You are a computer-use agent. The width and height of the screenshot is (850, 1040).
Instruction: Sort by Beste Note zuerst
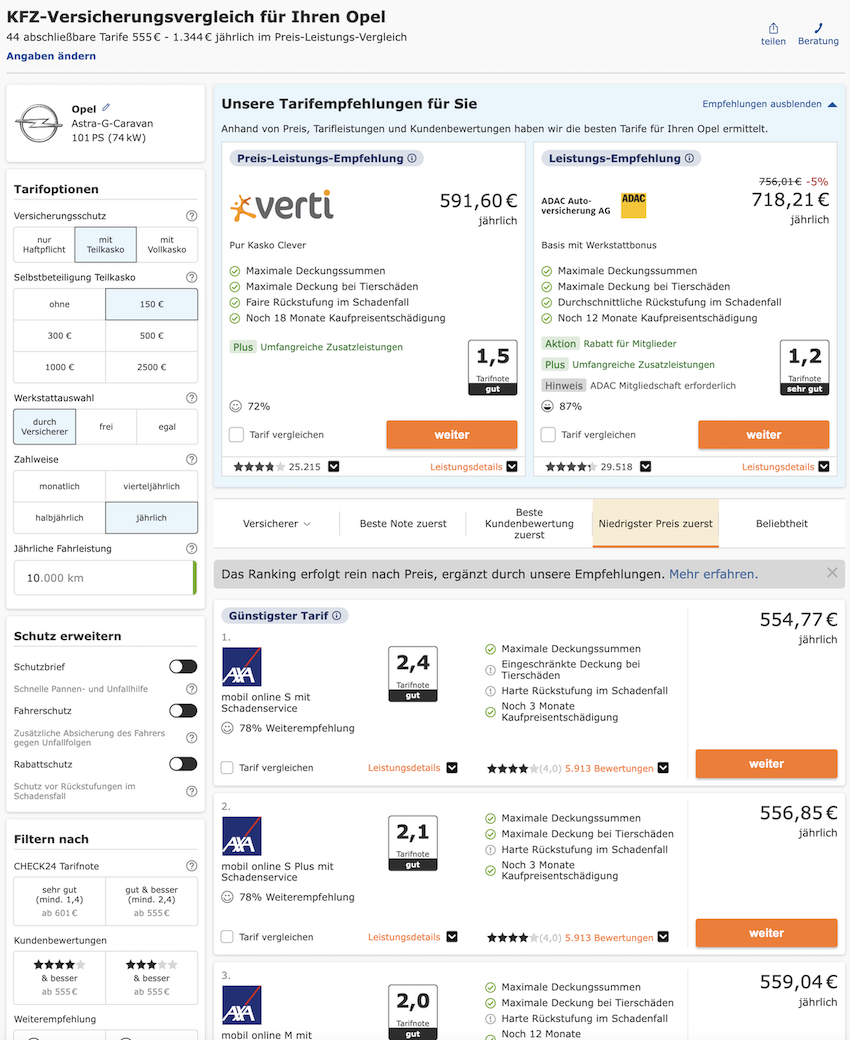click(402, 523)
